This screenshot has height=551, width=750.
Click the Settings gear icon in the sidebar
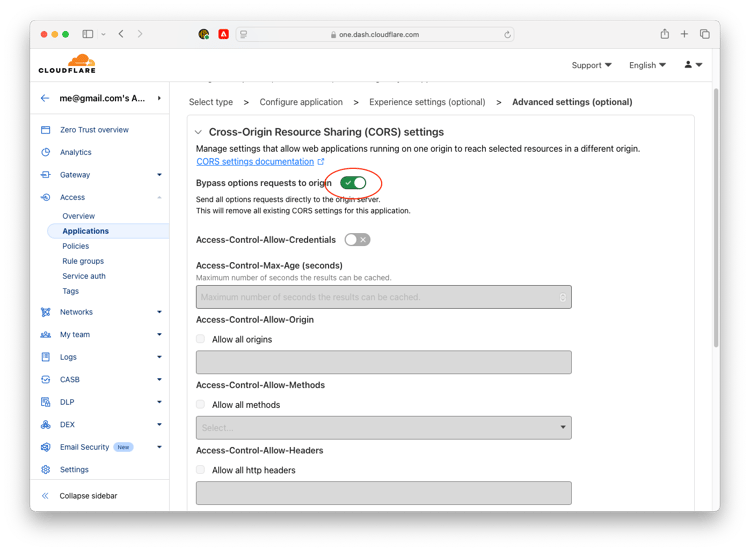click(45, 469)
